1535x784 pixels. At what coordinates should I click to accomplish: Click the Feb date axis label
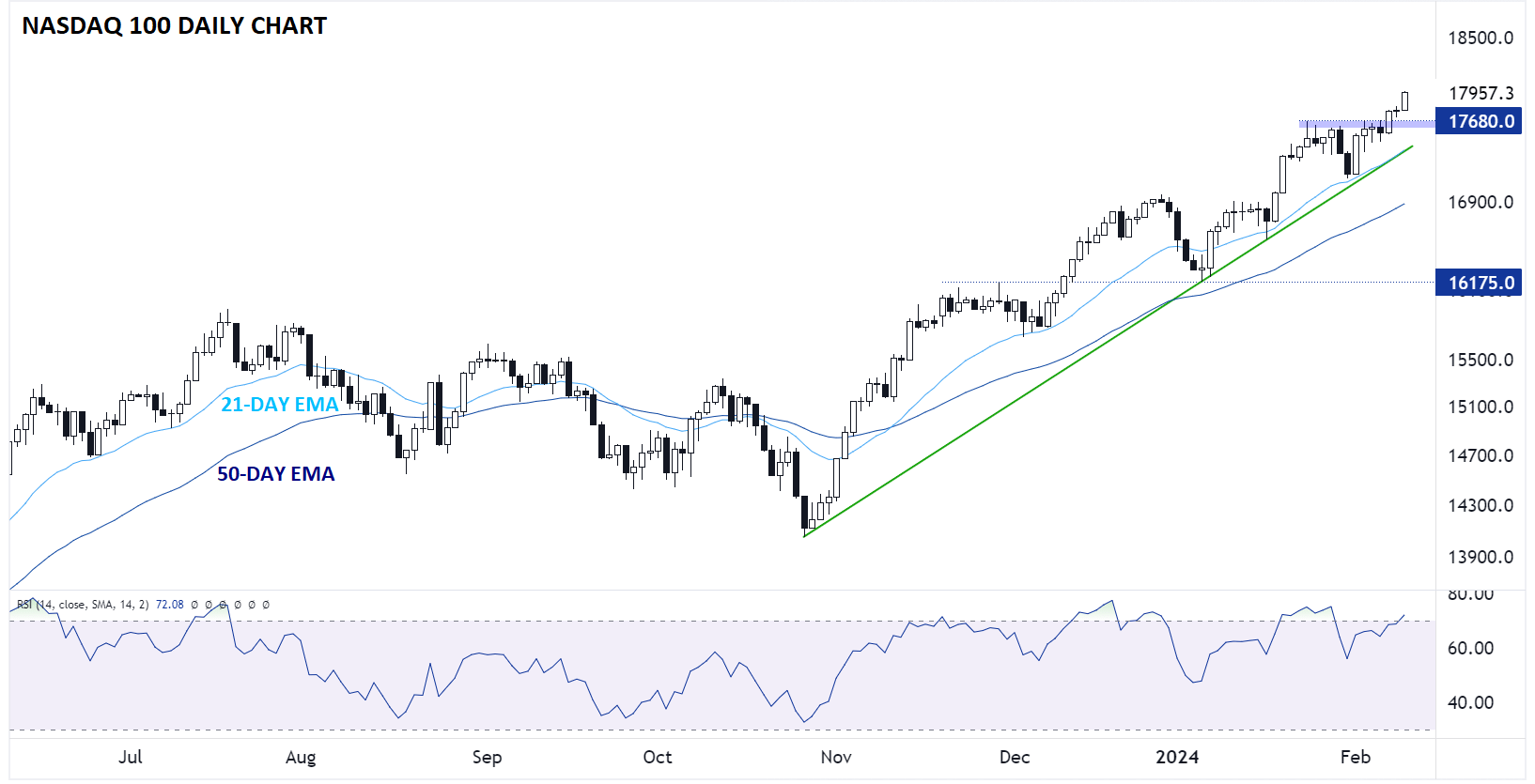(x=1356, y=757)
